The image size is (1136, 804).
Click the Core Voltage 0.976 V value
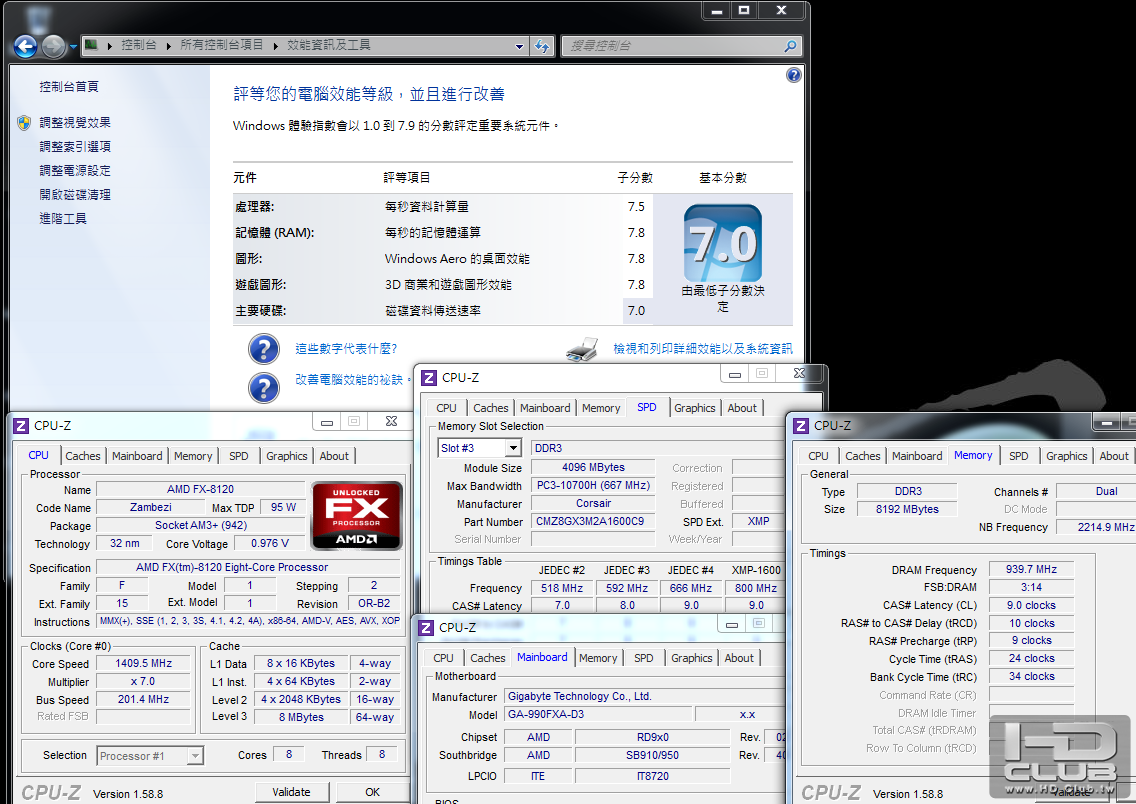pos(270,543)
